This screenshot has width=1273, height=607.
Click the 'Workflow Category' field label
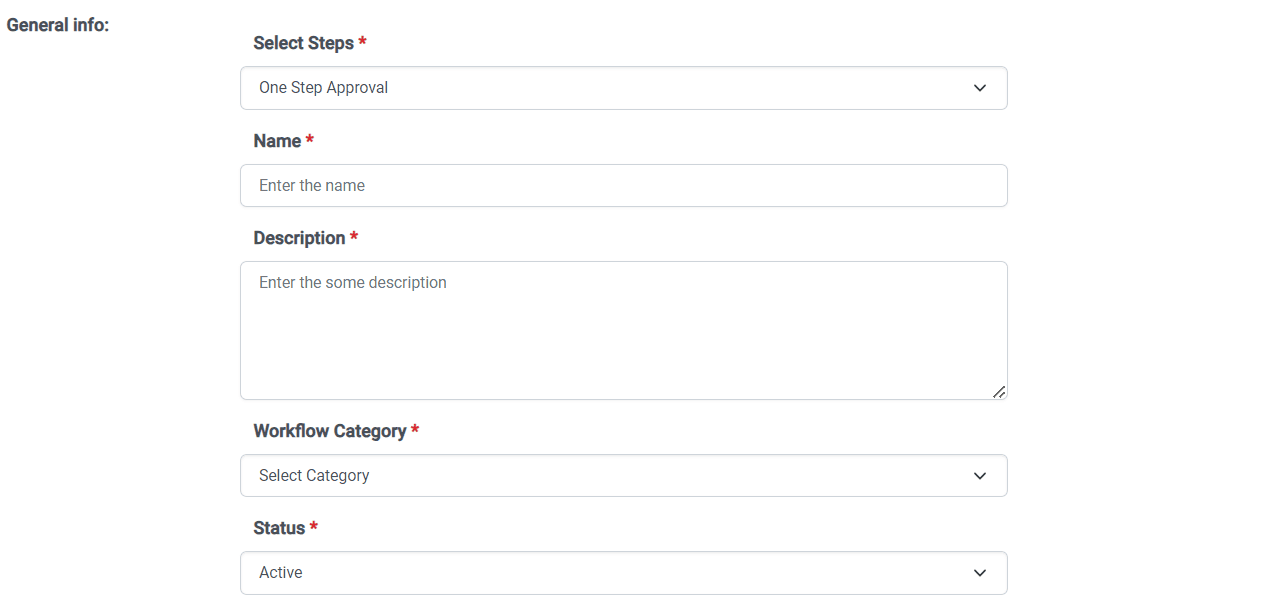click(x=330, y=431)
